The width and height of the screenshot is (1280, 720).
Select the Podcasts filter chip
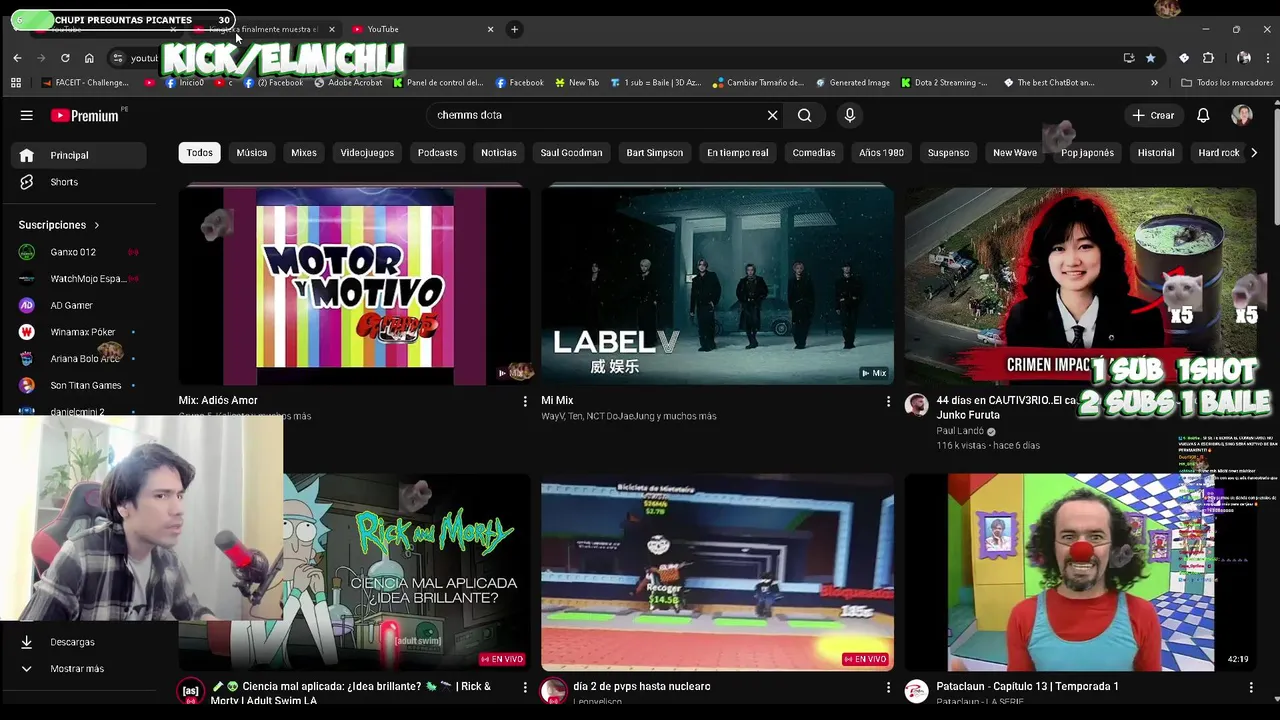(437, 153)
